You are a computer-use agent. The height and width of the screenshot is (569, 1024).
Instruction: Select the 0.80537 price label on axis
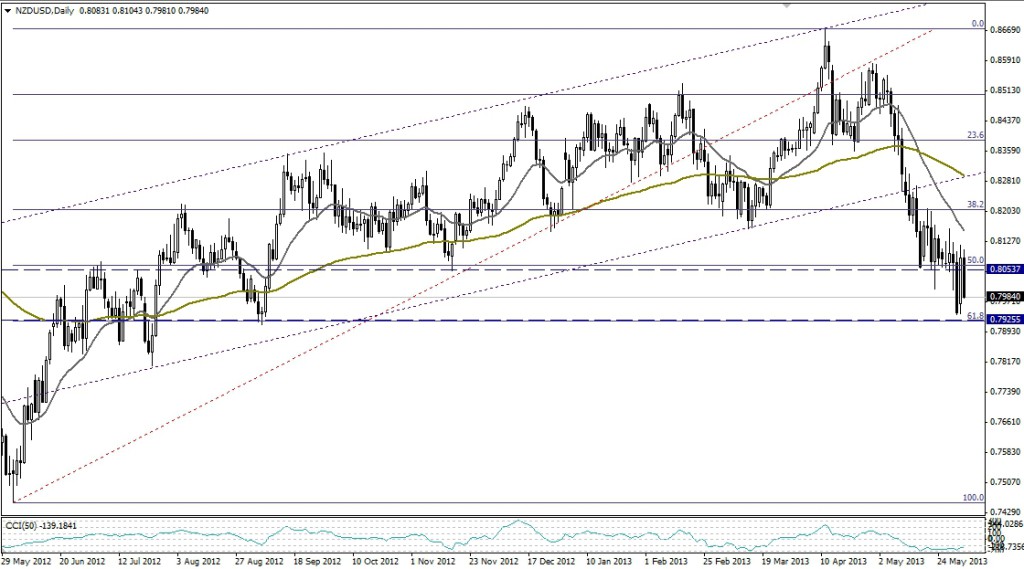1003,269
